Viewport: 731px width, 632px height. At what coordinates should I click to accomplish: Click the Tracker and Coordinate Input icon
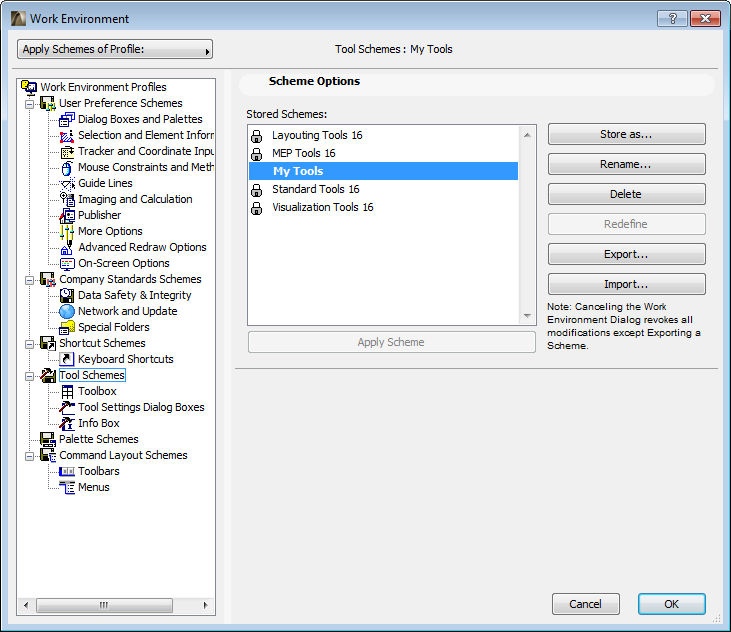coord(67,151)
